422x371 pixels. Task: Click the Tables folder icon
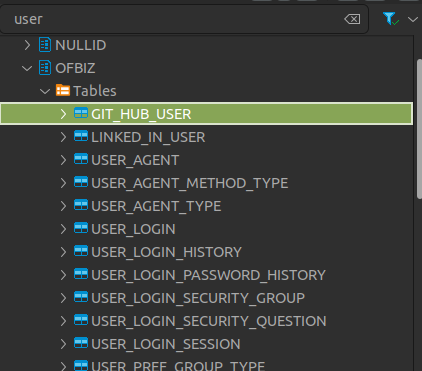tap(63, 90)
